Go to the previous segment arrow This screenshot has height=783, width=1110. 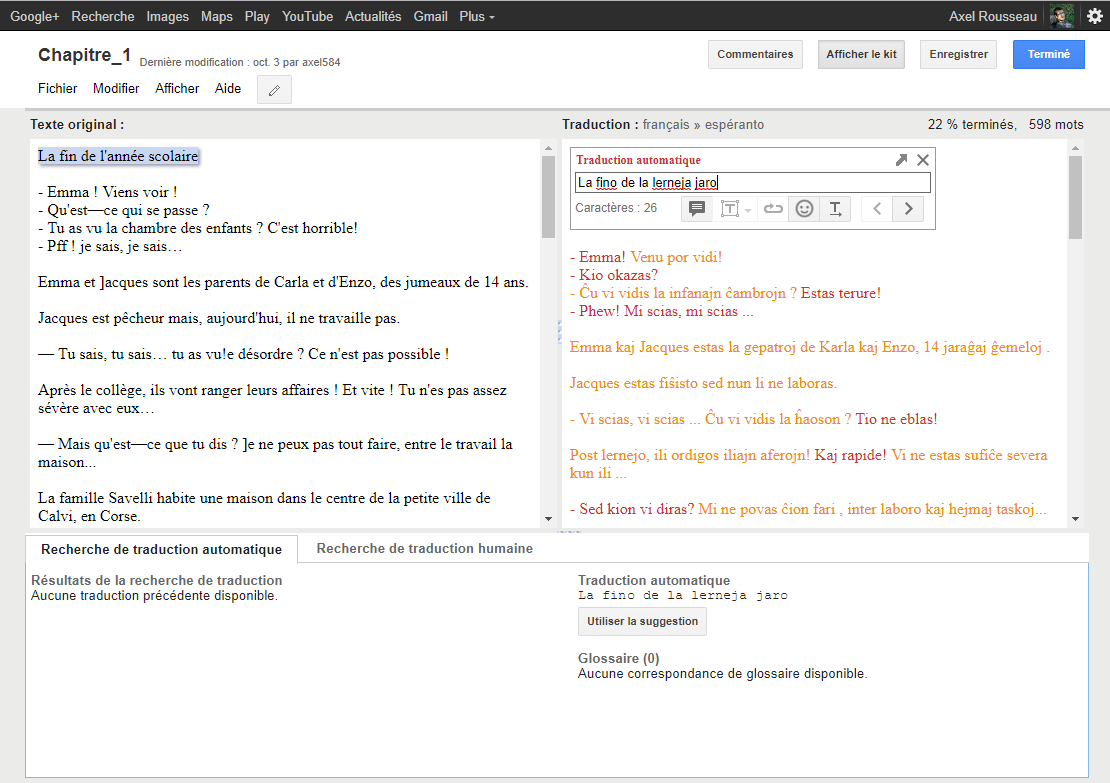pos(877,209)
